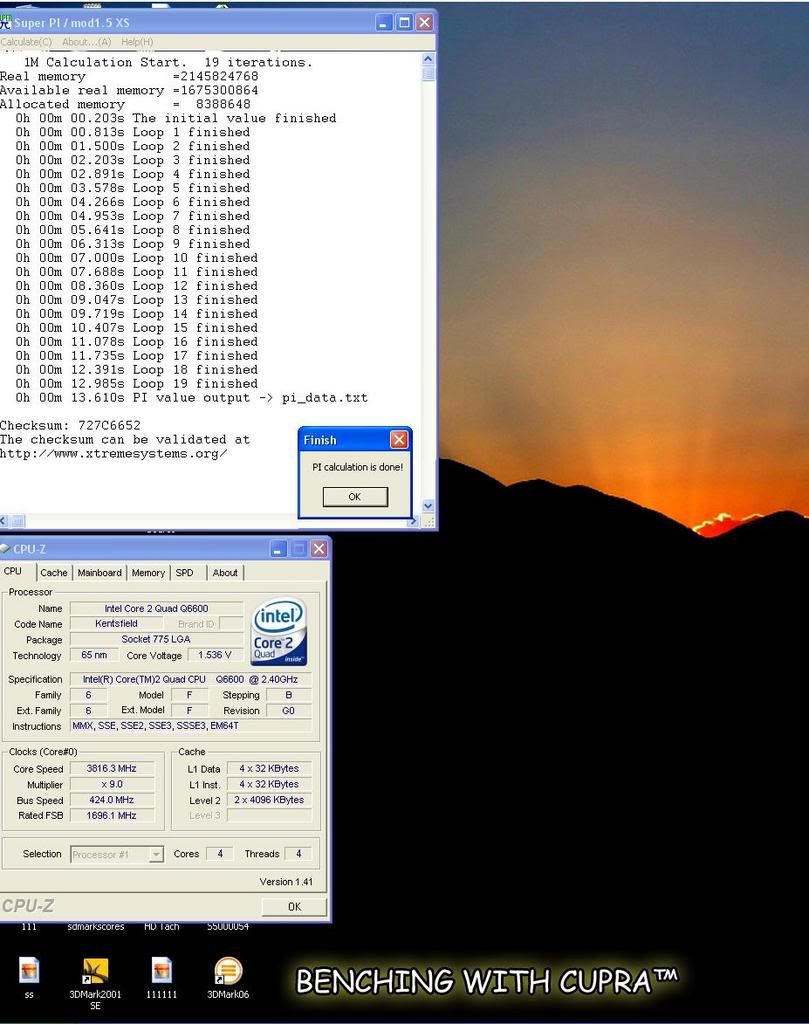Click the Super PI horizontal scroll right arrow

click(413, 521)
